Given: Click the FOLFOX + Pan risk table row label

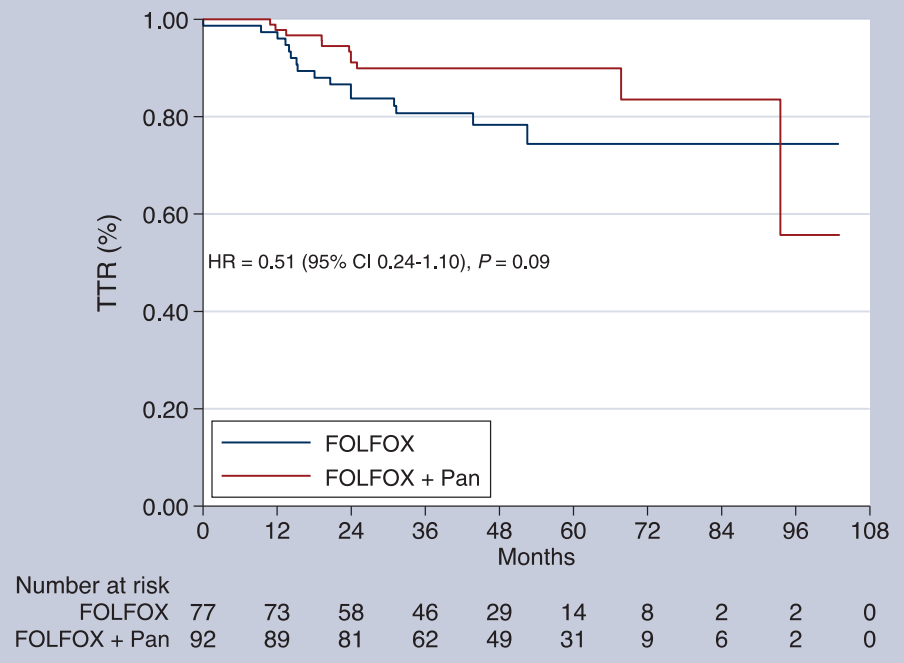Looking at the screenshot, I should coord(92,639).
